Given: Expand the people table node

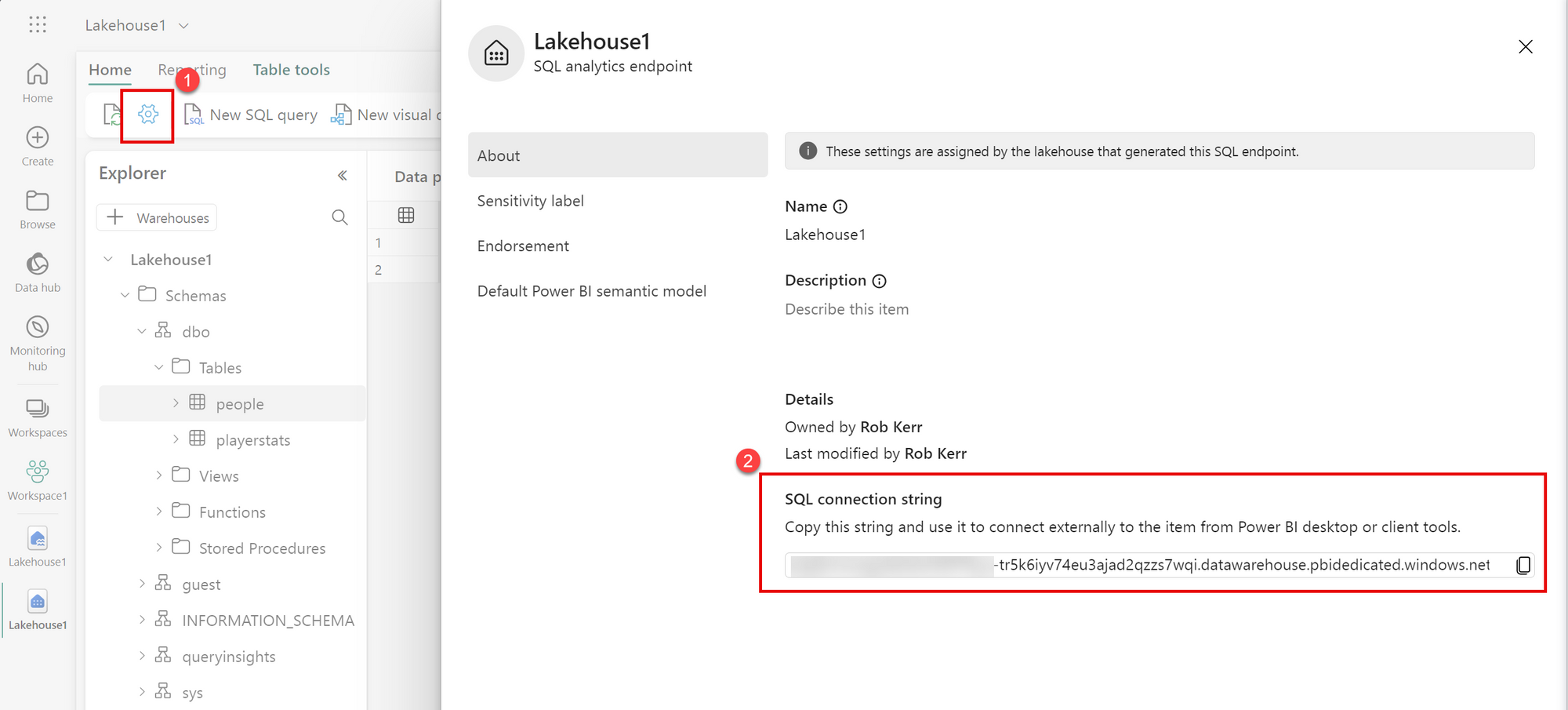Looking at the screenshot, I should tap(176, 402).
